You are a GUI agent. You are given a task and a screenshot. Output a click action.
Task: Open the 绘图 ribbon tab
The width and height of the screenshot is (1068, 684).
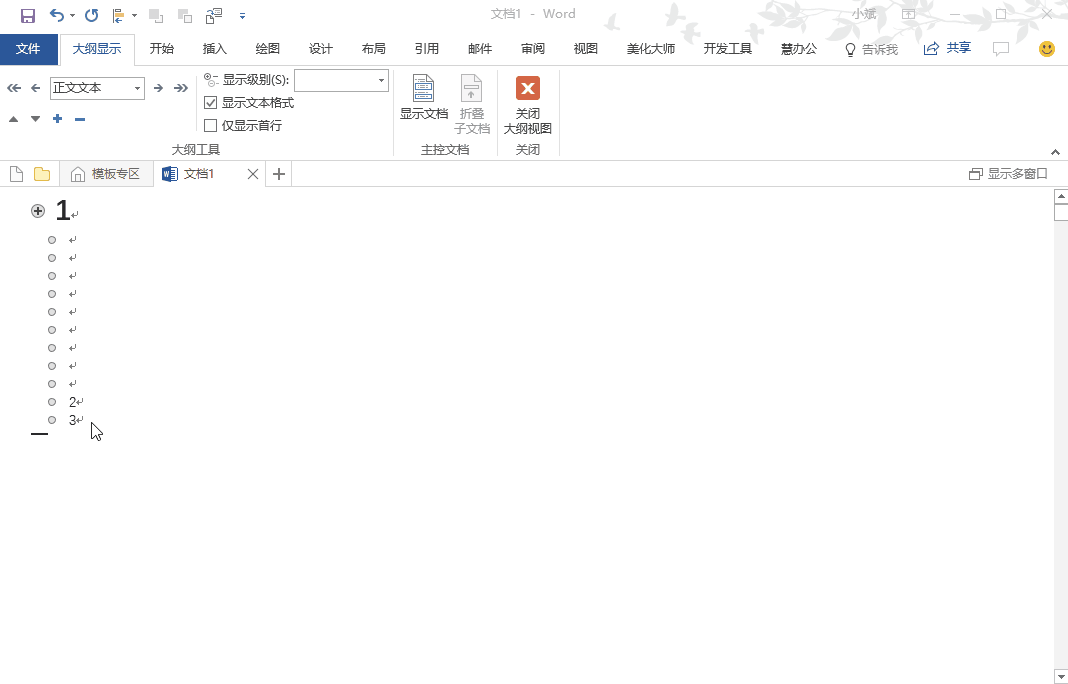point(268,49)
